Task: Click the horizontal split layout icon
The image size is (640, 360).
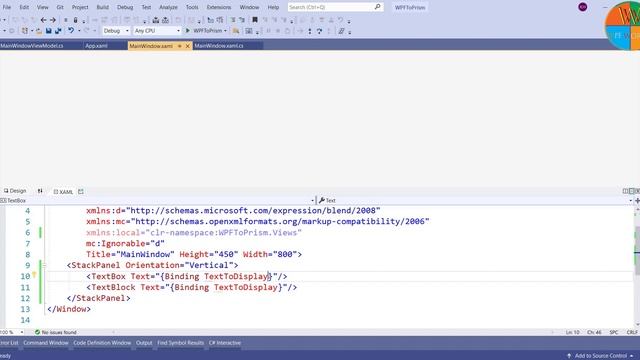Action: [x=631, y=191]
